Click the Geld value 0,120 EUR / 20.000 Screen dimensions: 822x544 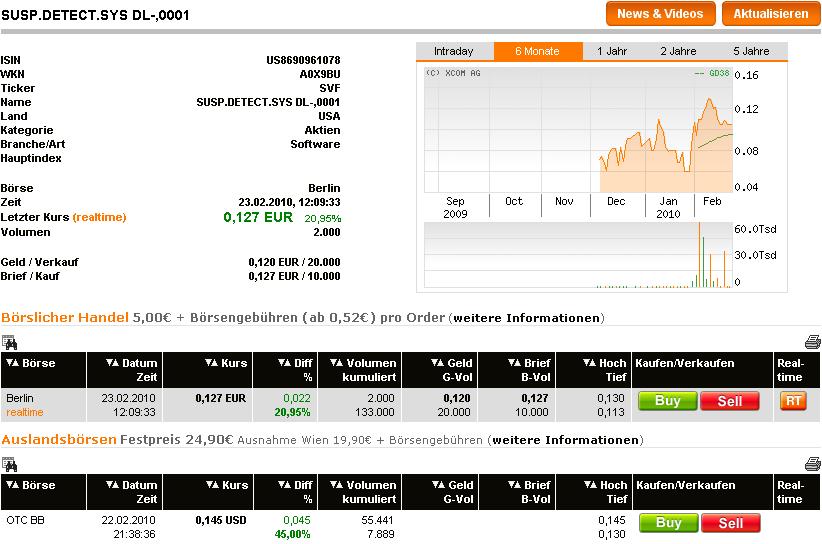click(x=294, y=262)
